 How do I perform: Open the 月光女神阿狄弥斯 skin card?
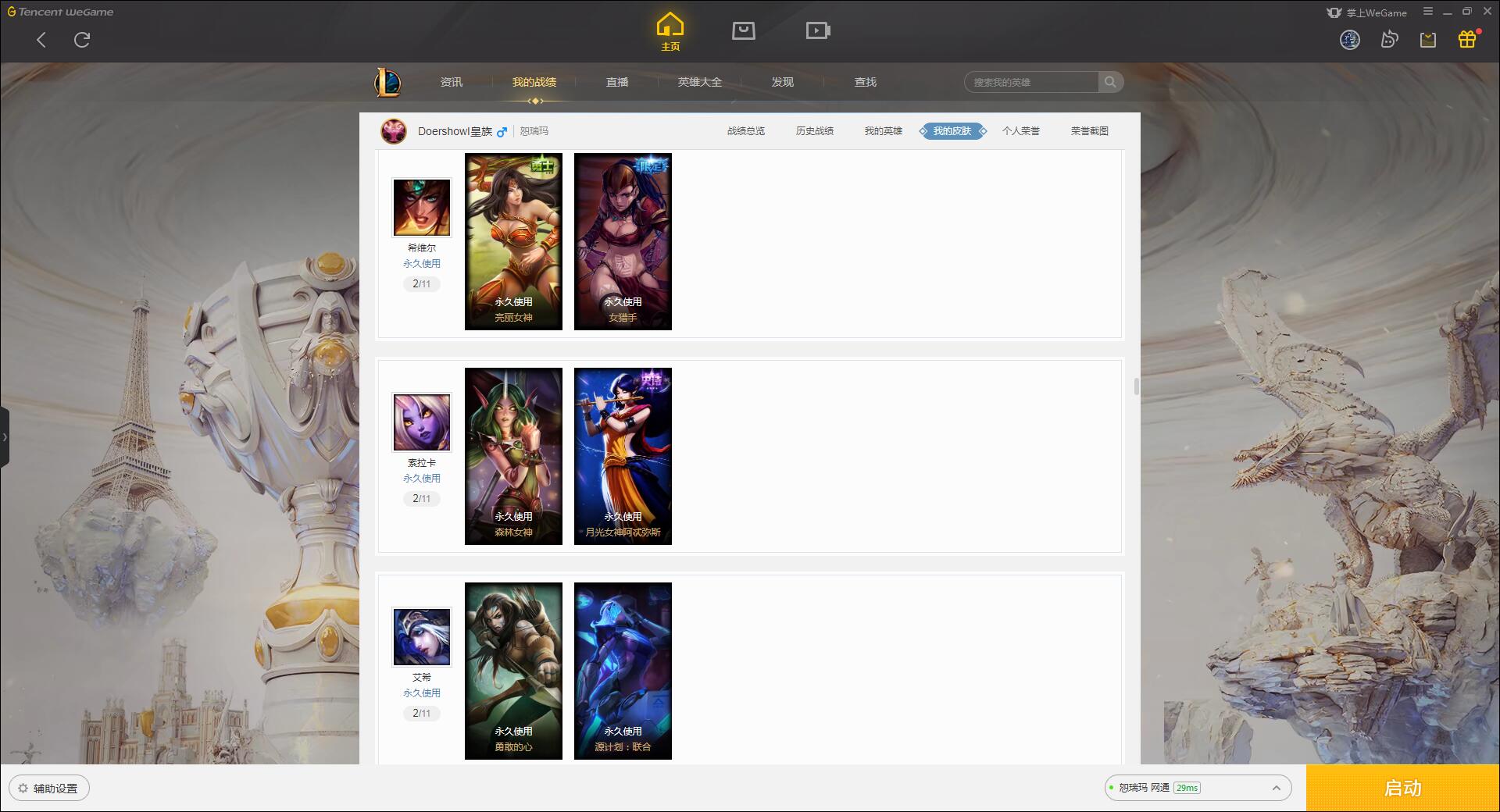pyautogui.click(x=623, y=456)
